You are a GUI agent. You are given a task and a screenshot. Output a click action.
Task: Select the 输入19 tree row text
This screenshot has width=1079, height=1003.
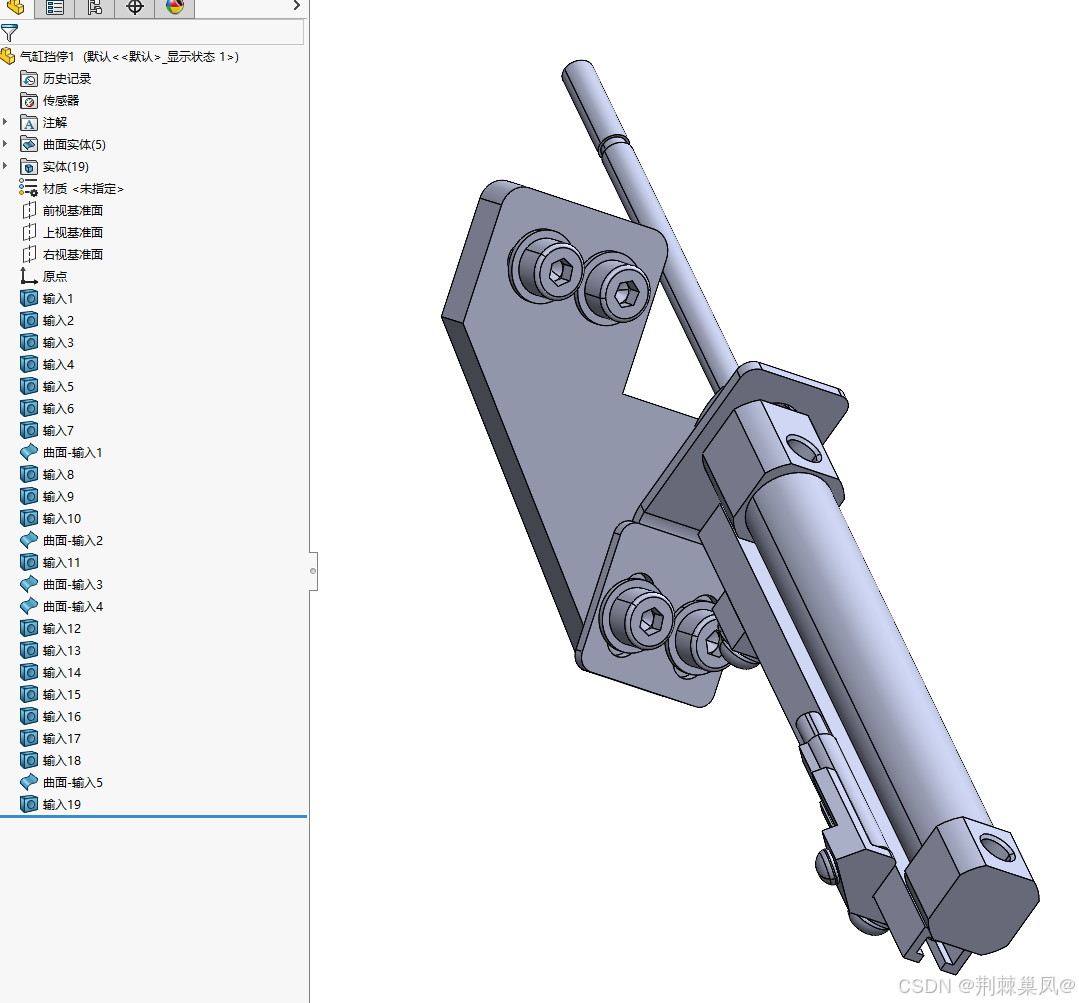point(62,805)
